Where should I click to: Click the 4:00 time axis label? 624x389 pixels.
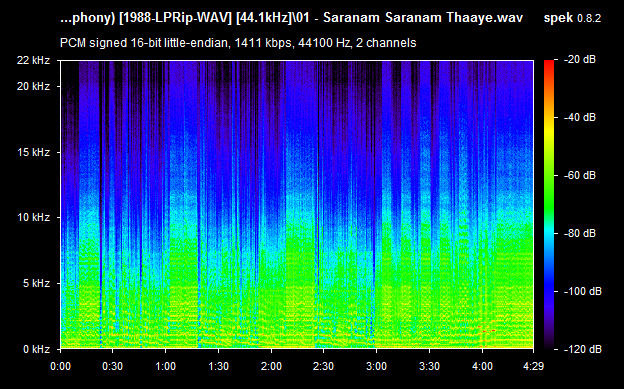[x=482, y=366]
